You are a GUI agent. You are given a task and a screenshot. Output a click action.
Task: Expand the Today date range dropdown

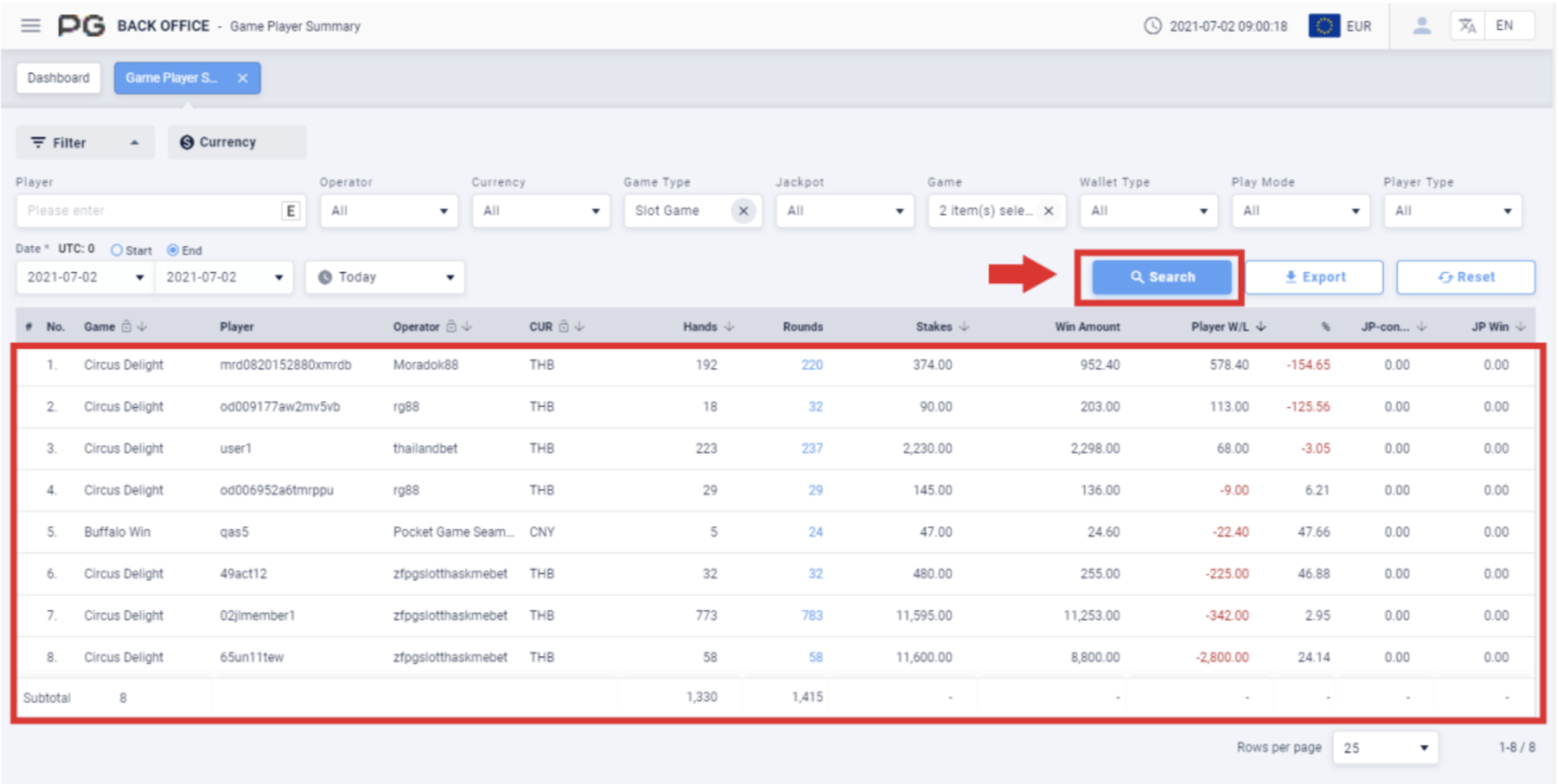click(x=385, y=277)
